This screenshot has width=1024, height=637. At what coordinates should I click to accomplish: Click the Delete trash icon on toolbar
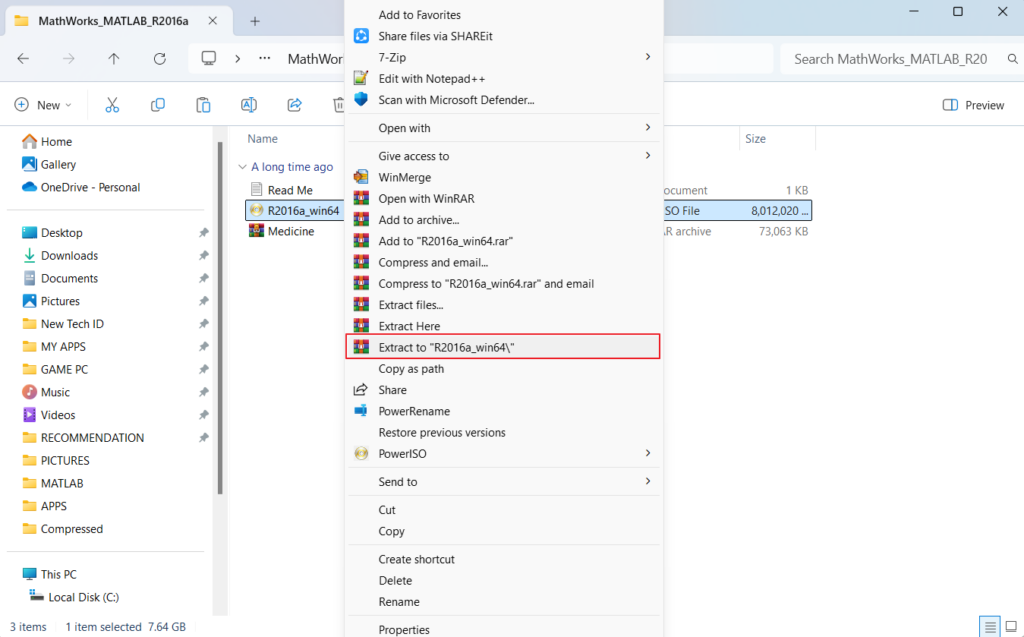pos(337,104)
